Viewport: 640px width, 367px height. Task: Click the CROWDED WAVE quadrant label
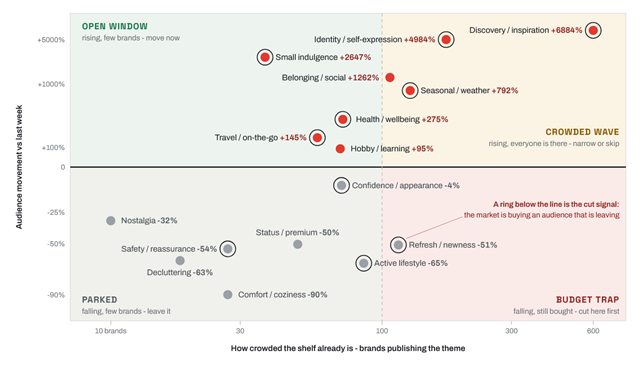(582, 132)
